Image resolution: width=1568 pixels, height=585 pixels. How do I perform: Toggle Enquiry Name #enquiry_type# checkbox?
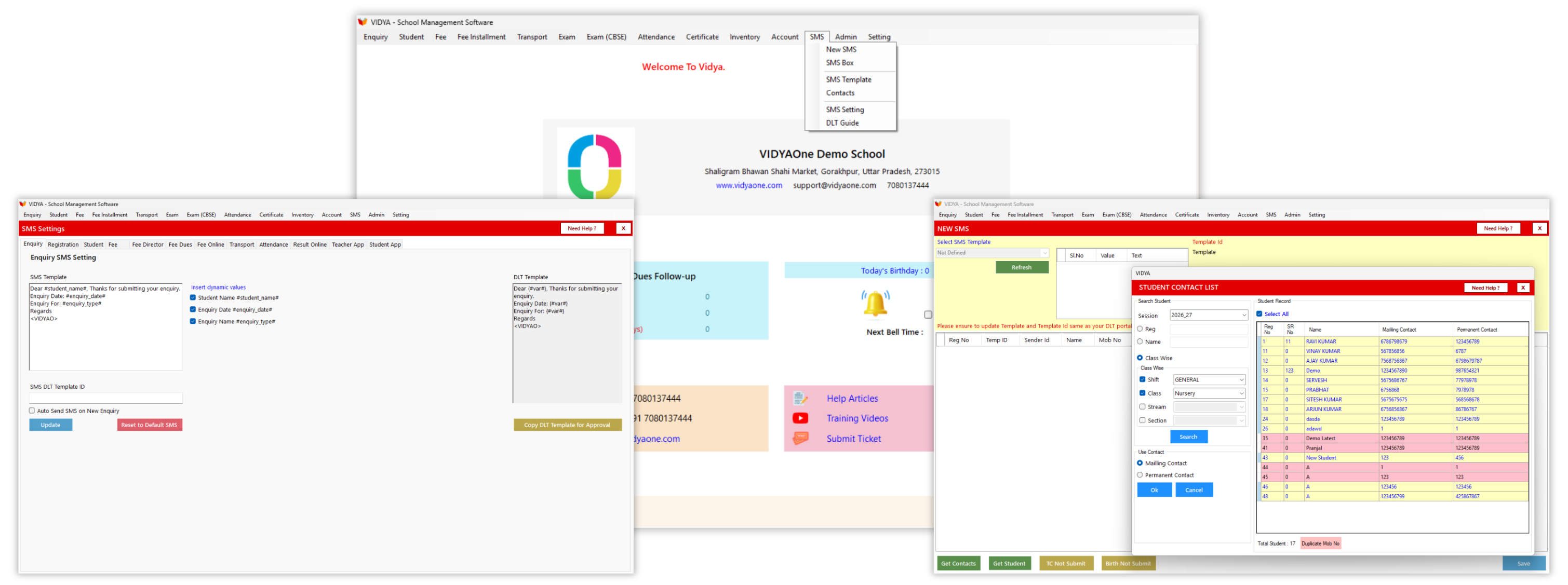[193, 321]
